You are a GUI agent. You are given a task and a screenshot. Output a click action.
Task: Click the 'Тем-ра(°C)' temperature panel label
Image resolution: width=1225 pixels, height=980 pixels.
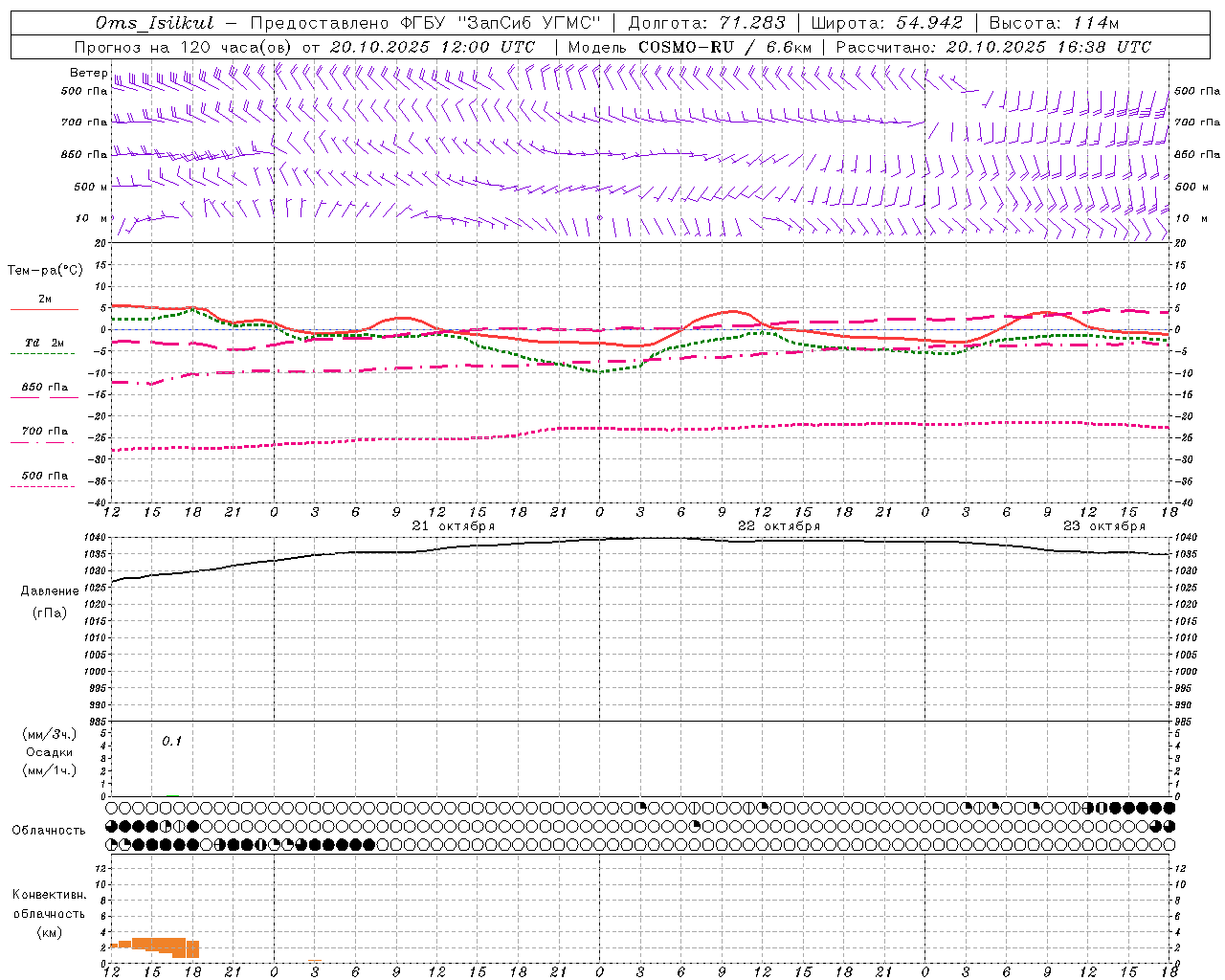pos(45,271)
